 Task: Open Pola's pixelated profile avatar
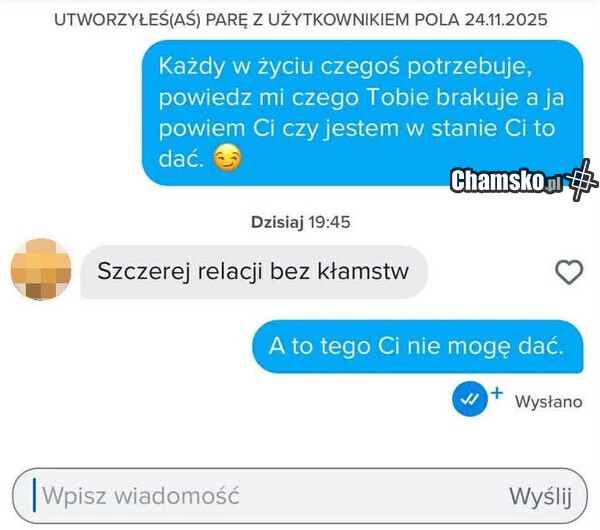coord(41,269)
